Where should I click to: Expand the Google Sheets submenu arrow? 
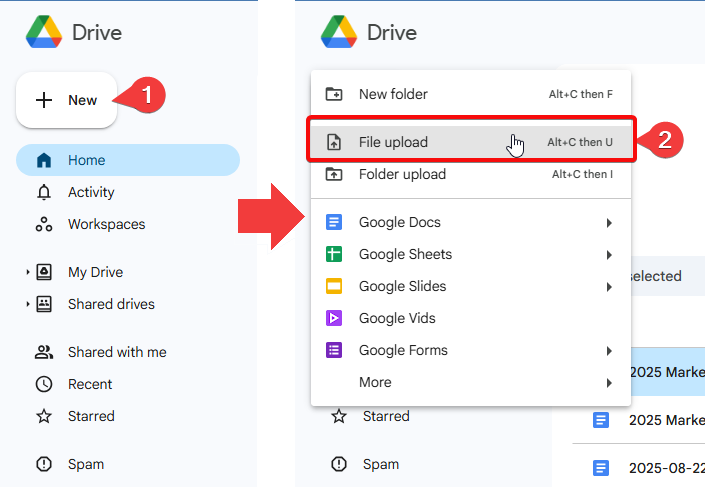609,255
